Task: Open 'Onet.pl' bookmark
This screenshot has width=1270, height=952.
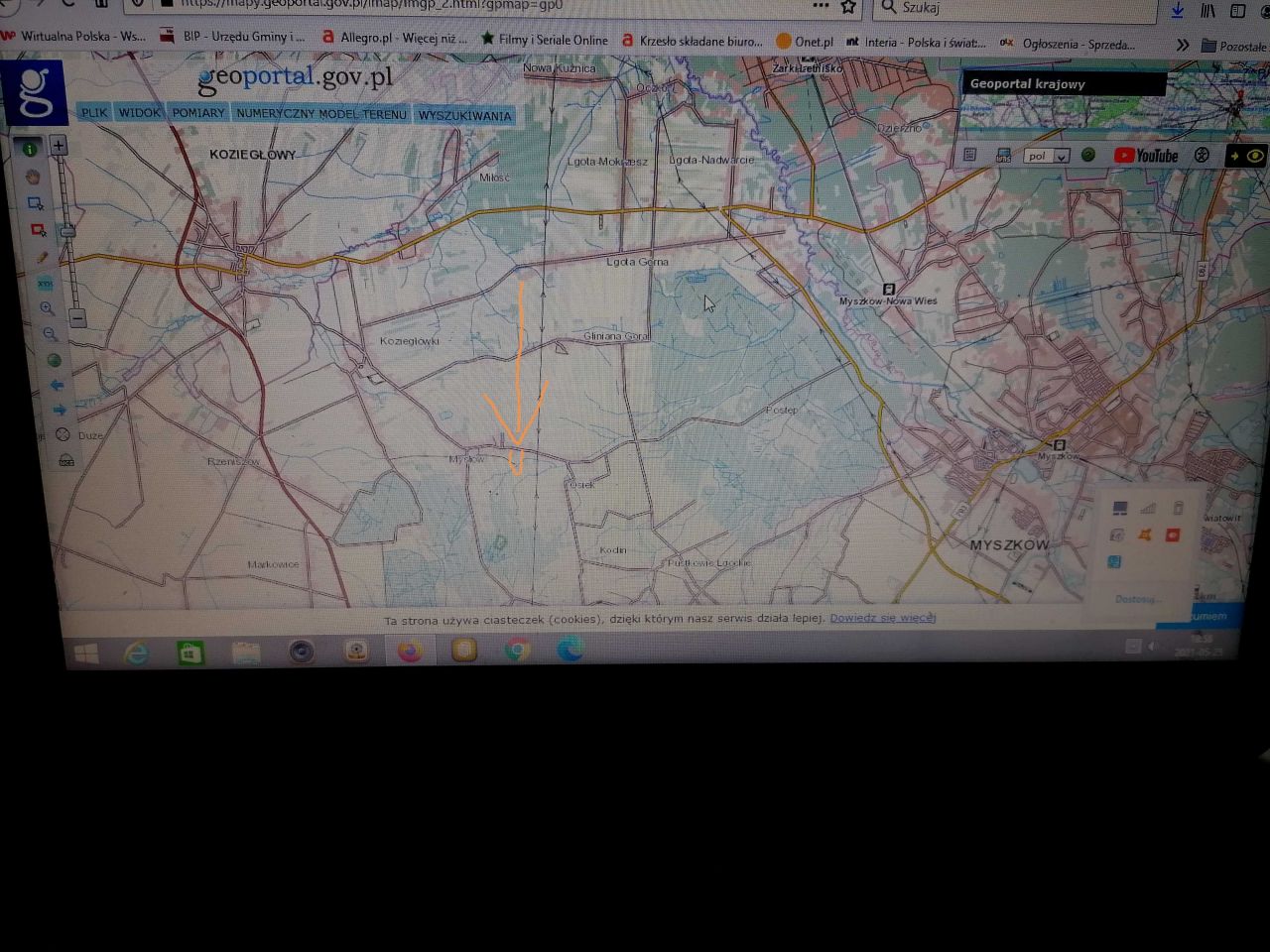Action: [x=805, y=42]
